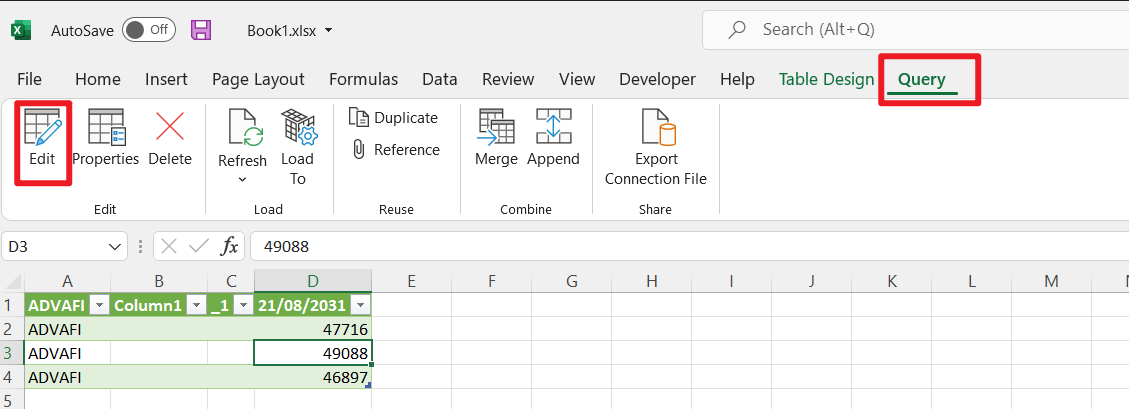Viewport: 1129px width, 409px height.
Task: Append queries
Action: pos(553,140)
